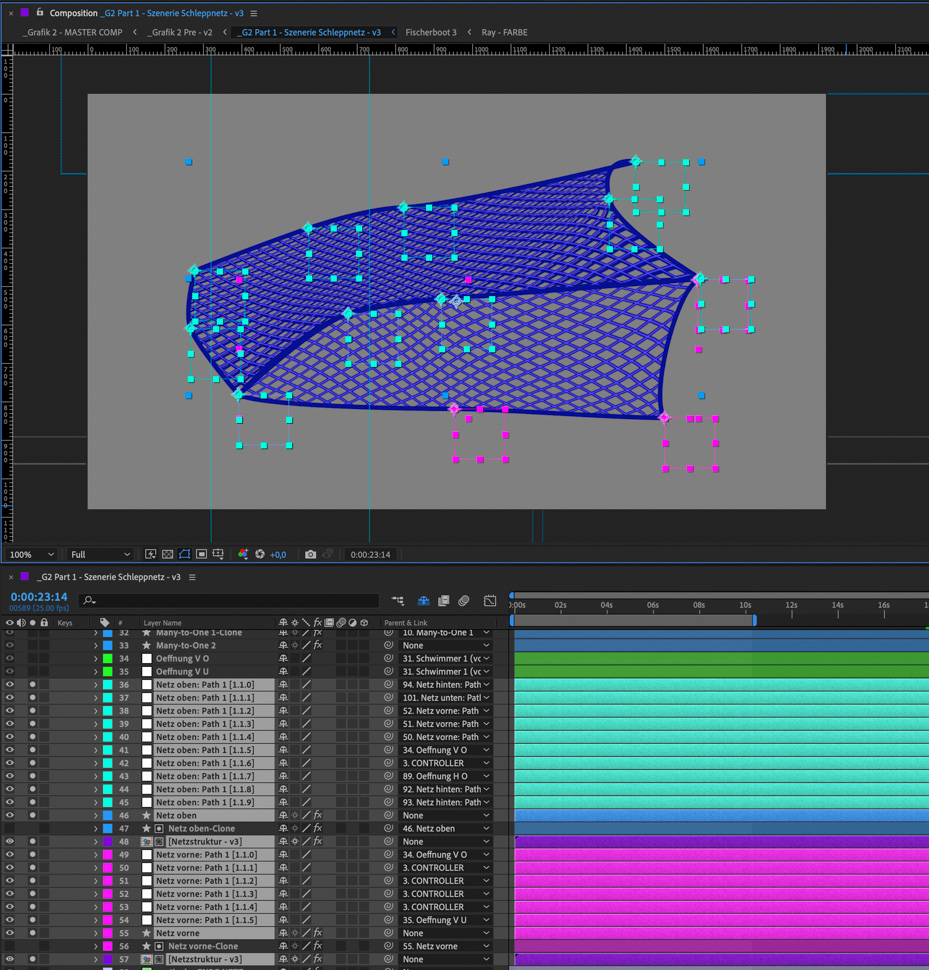Click the snapshot camera icon in viewer
Screen dimensions: 929x970
310,554
